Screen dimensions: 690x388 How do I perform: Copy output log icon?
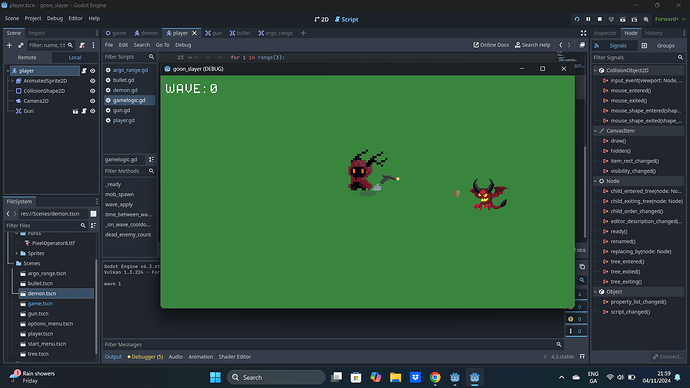click(x=582, y=267)
